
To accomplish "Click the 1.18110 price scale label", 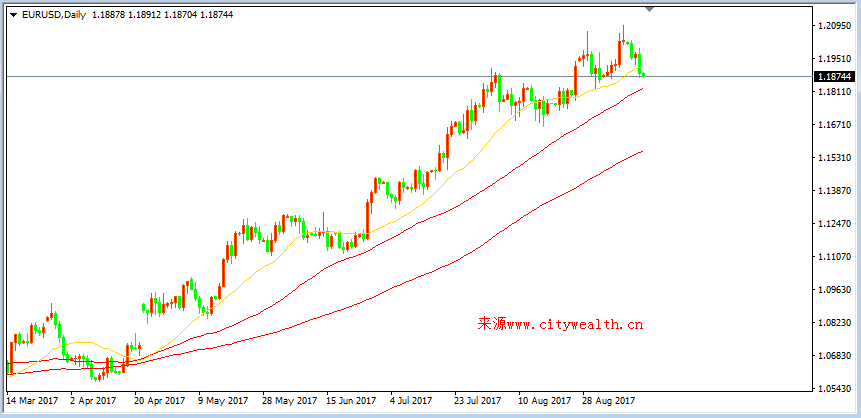I will pos(835,92).
